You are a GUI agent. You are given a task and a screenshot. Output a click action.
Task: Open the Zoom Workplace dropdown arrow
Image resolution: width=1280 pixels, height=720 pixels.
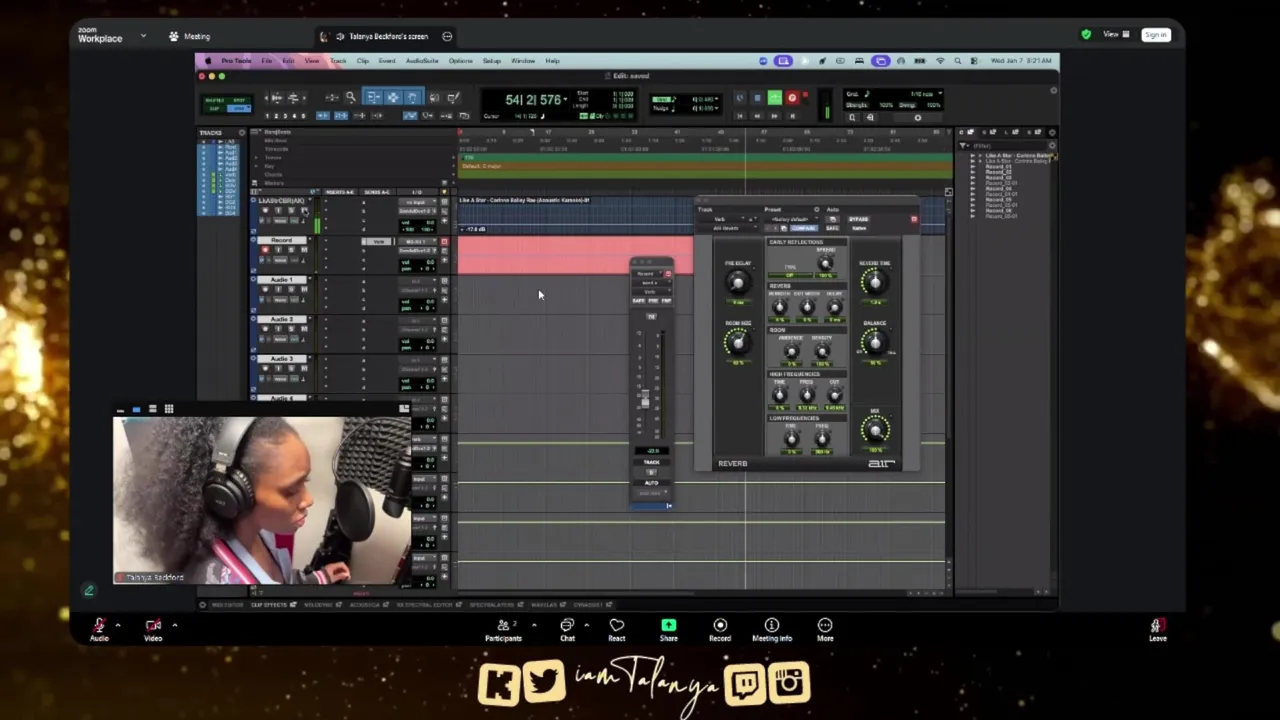click(143, 36)
